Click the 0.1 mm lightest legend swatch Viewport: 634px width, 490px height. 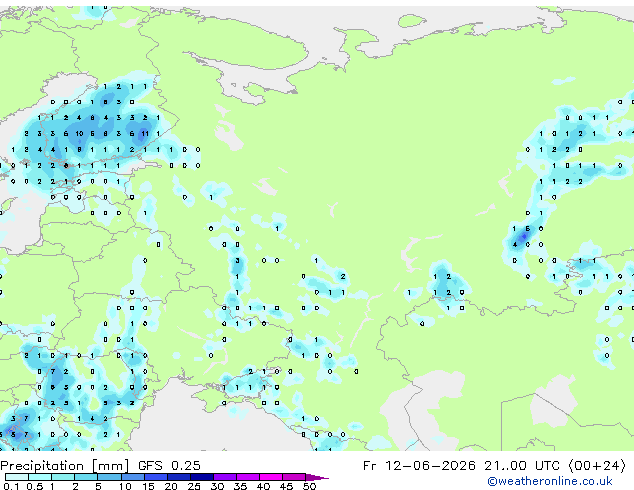17,477
